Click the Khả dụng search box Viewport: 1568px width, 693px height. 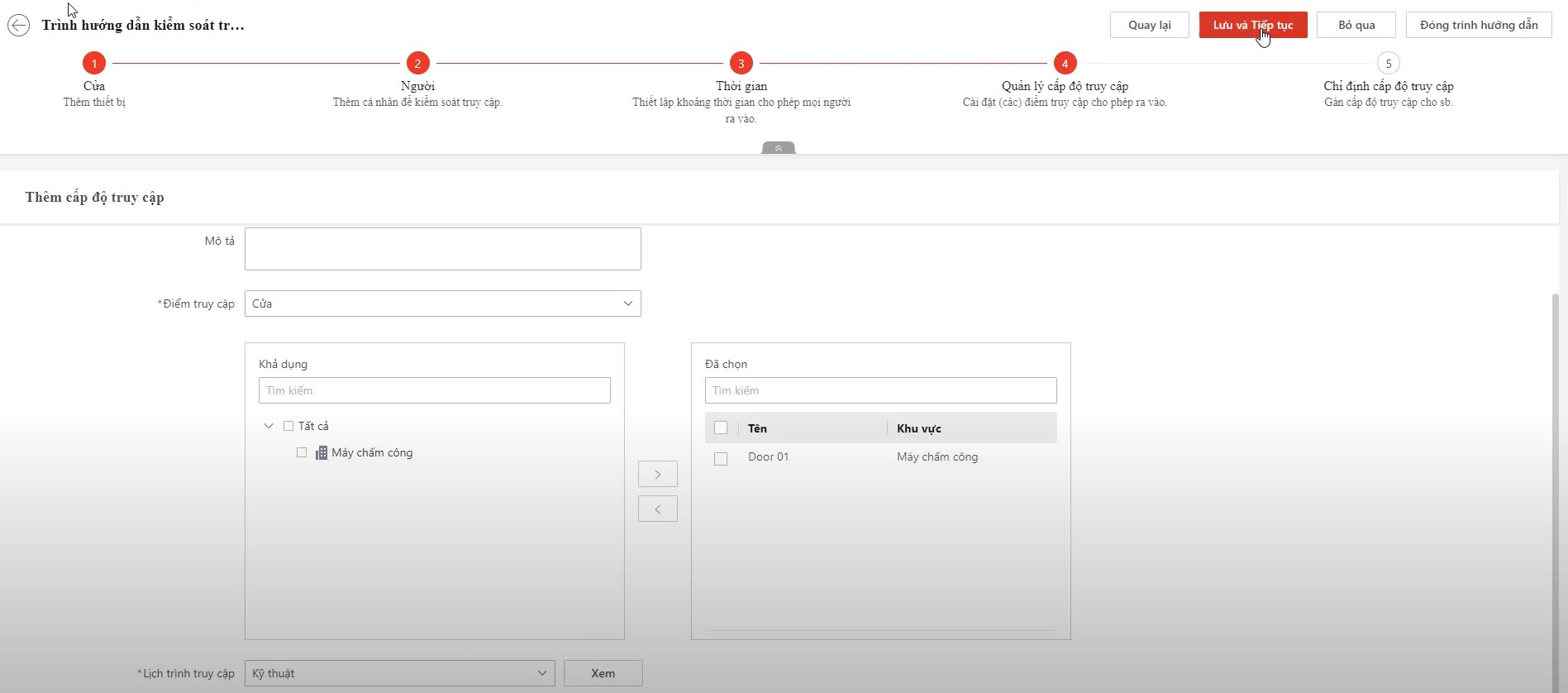coord(434,390)
